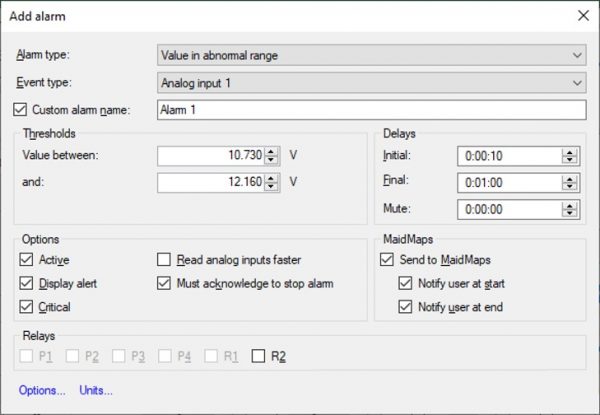The width and height of the screenshot is (600, 415).
Task: Toggle the Active checkbox
Action: (x=26, y=259)
